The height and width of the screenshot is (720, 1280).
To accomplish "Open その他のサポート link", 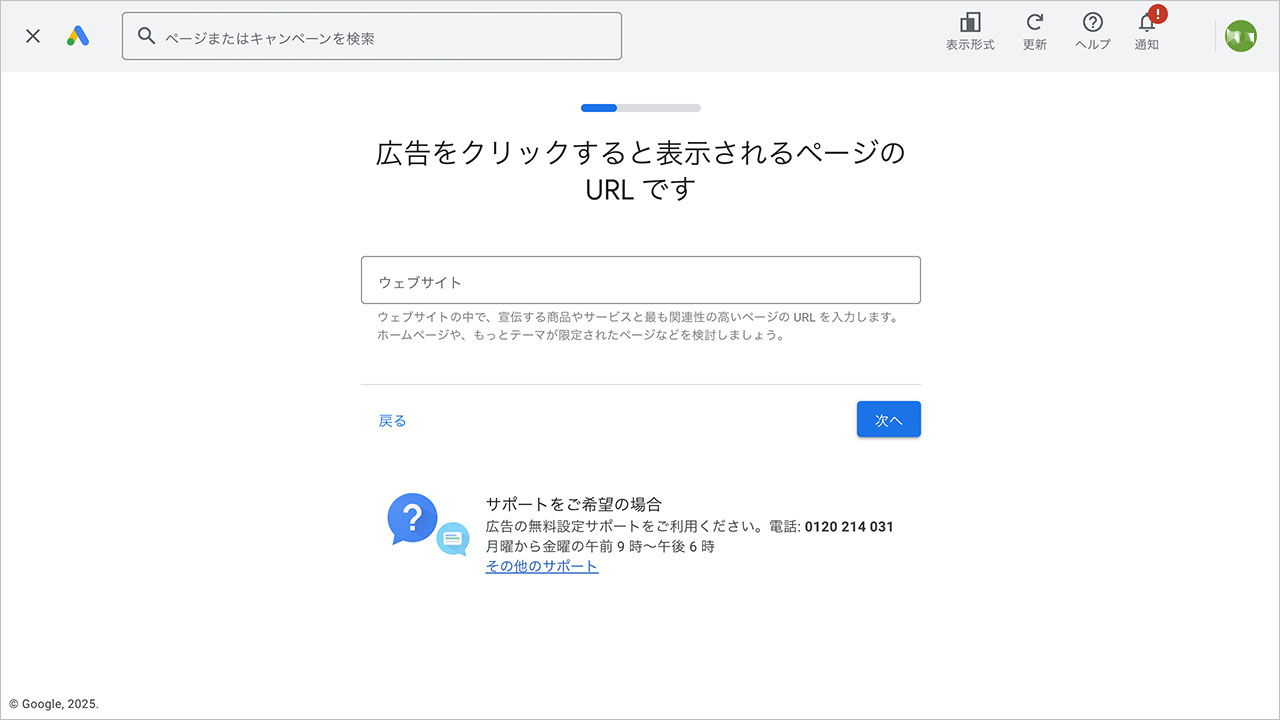I will [542, 565].
